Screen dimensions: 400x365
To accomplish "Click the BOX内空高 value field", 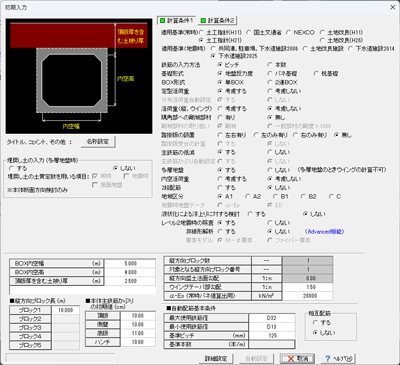I will pos(130,272).
